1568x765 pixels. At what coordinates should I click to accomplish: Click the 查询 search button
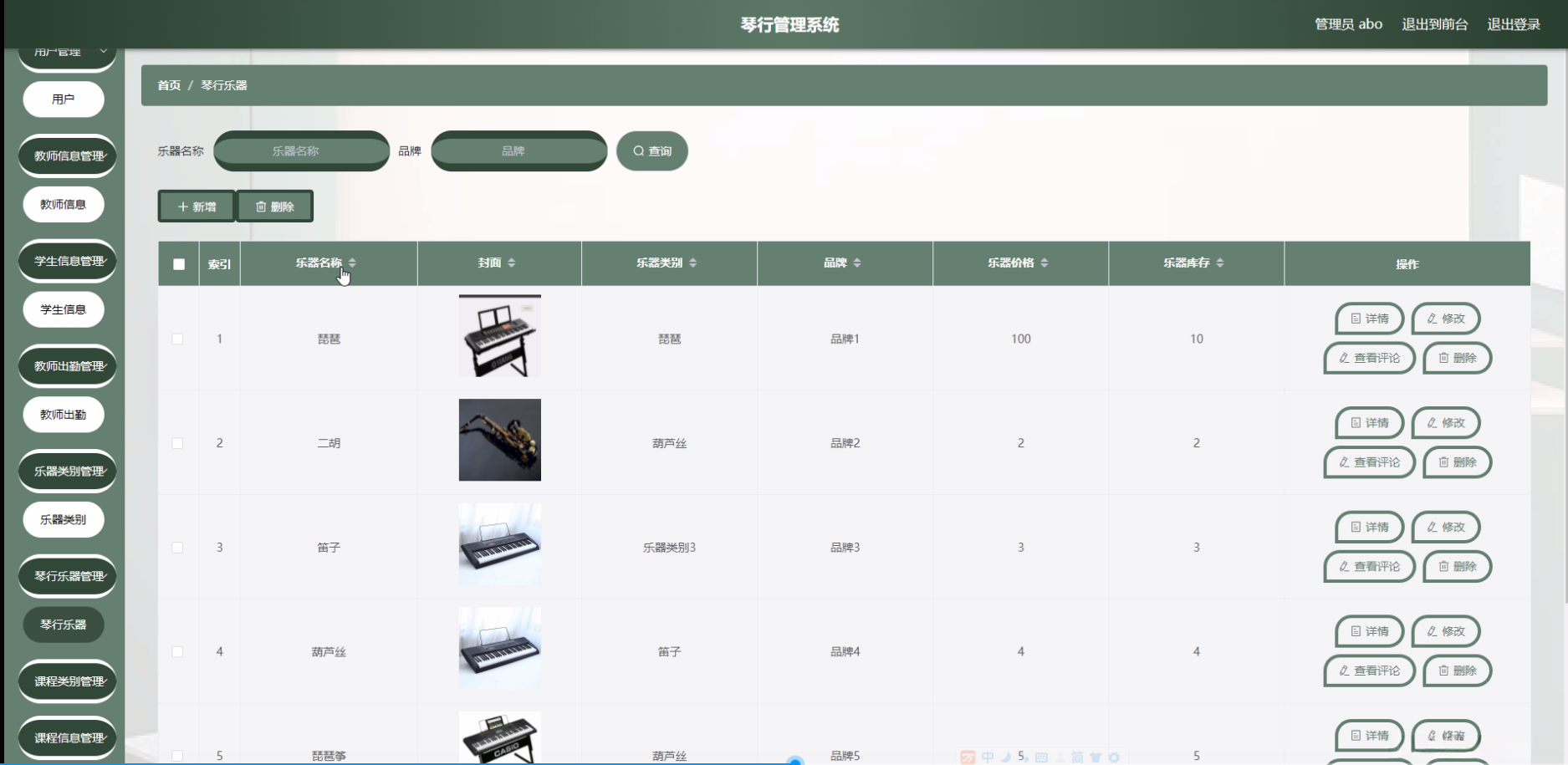click(x=652, y=151)
